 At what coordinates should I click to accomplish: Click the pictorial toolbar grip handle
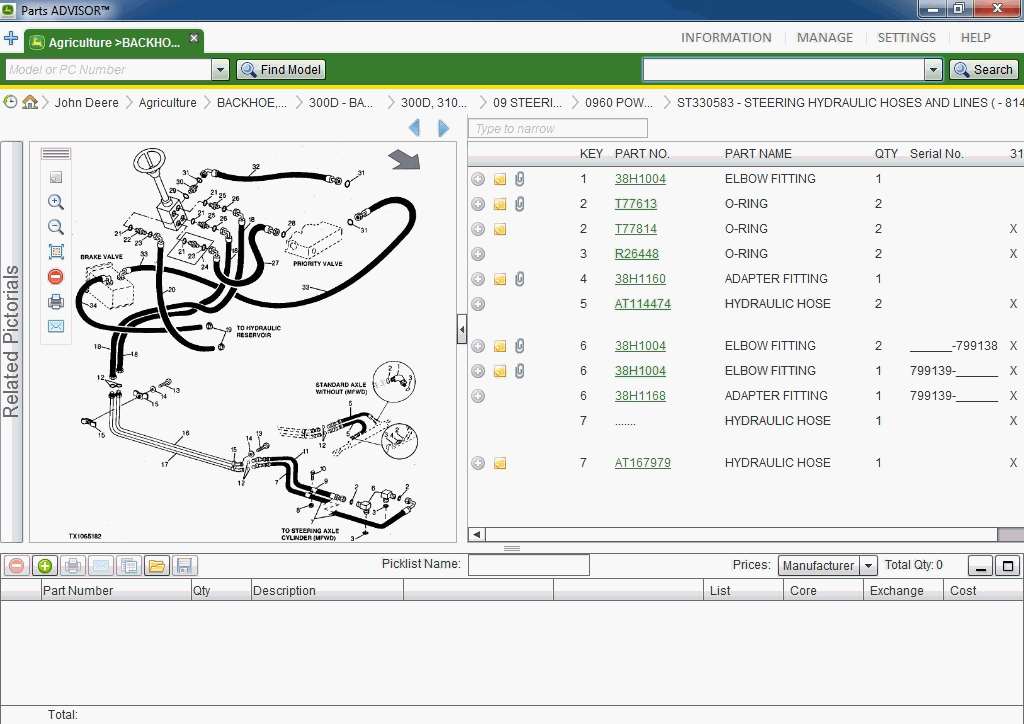56,154
